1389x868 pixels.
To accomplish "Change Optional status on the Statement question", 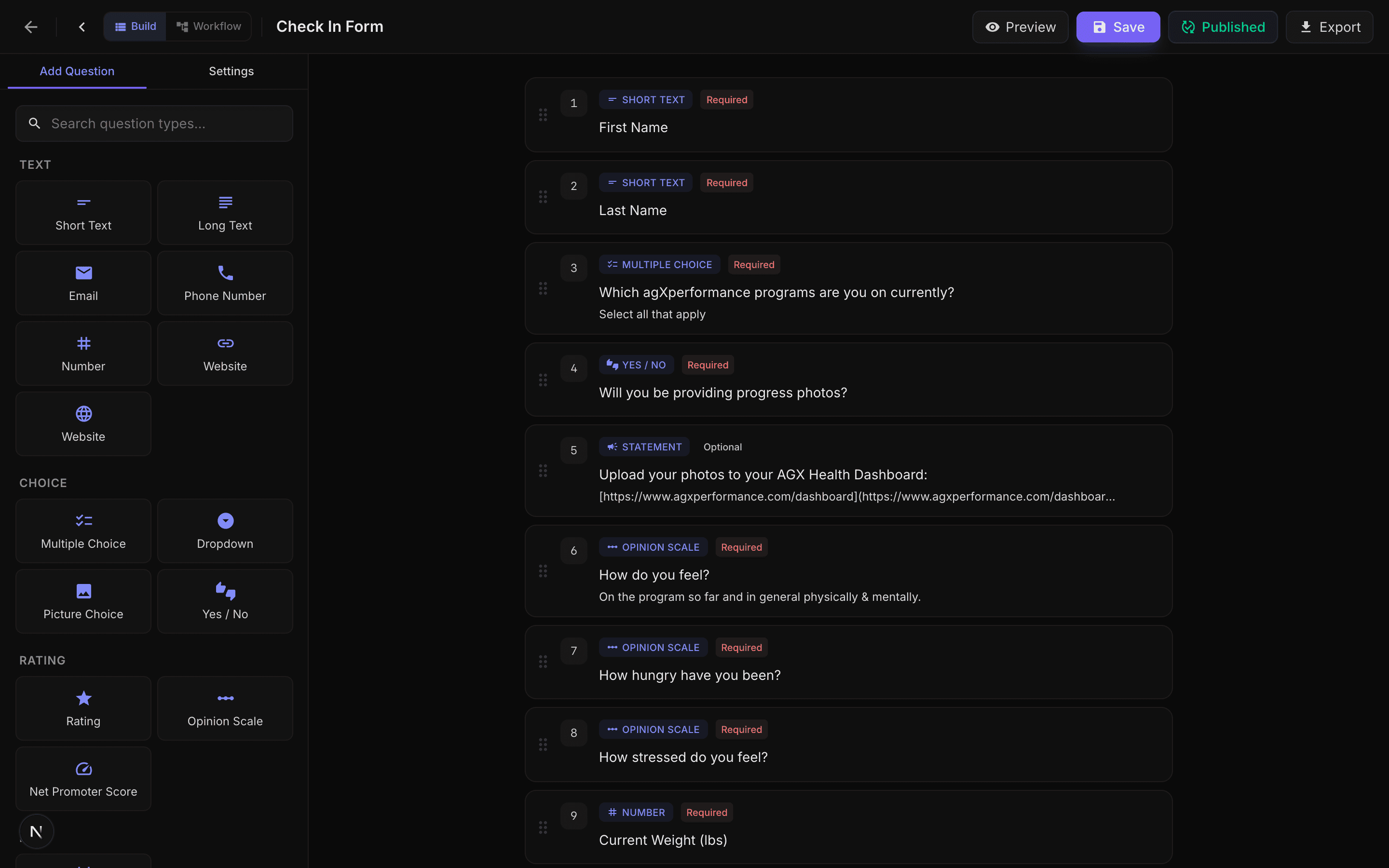I will click(722, 447).
